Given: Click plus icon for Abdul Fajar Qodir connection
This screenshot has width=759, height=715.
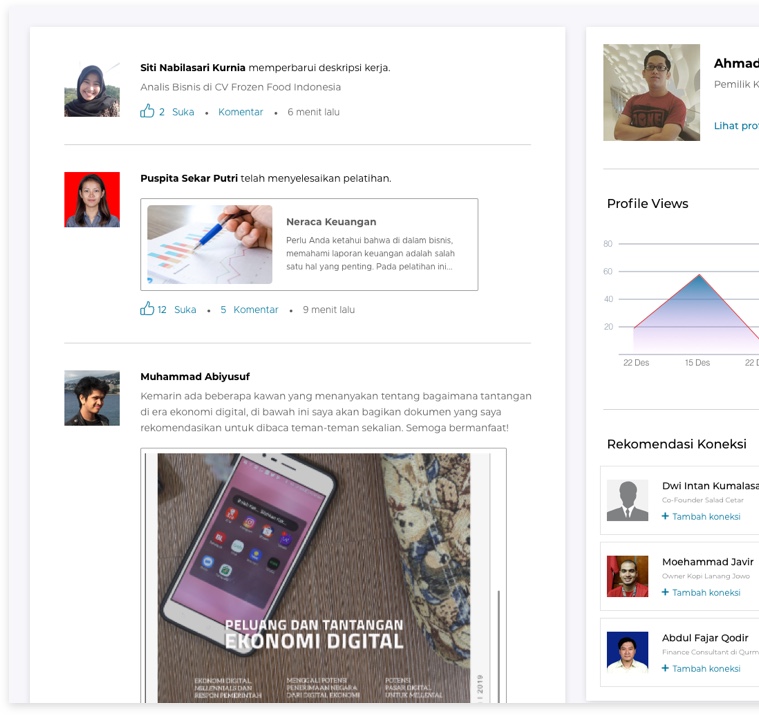Looking at the screenshot, I should (665, 668).
